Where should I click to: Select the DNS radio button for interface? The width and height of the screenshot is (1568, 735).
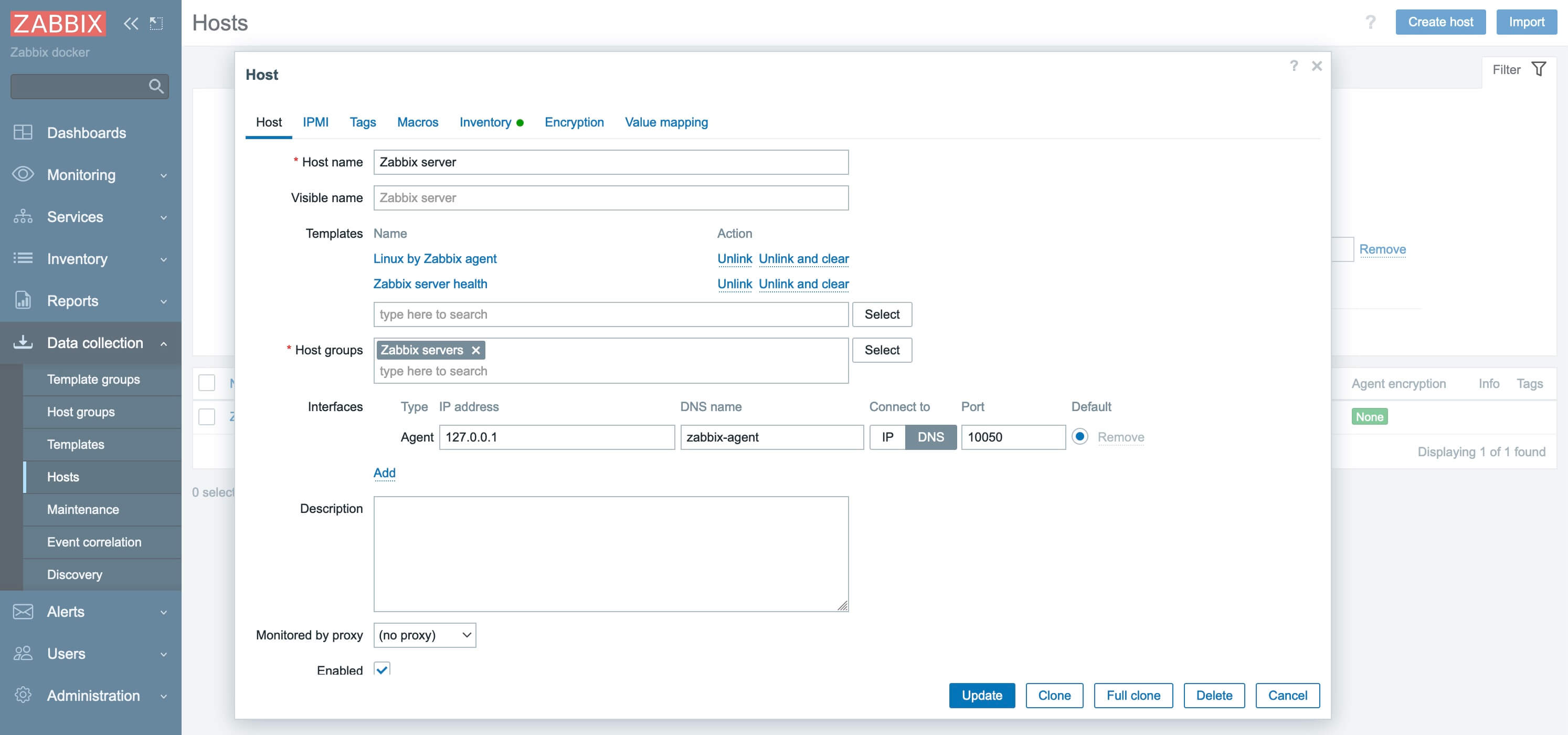(x=929, y=437)
